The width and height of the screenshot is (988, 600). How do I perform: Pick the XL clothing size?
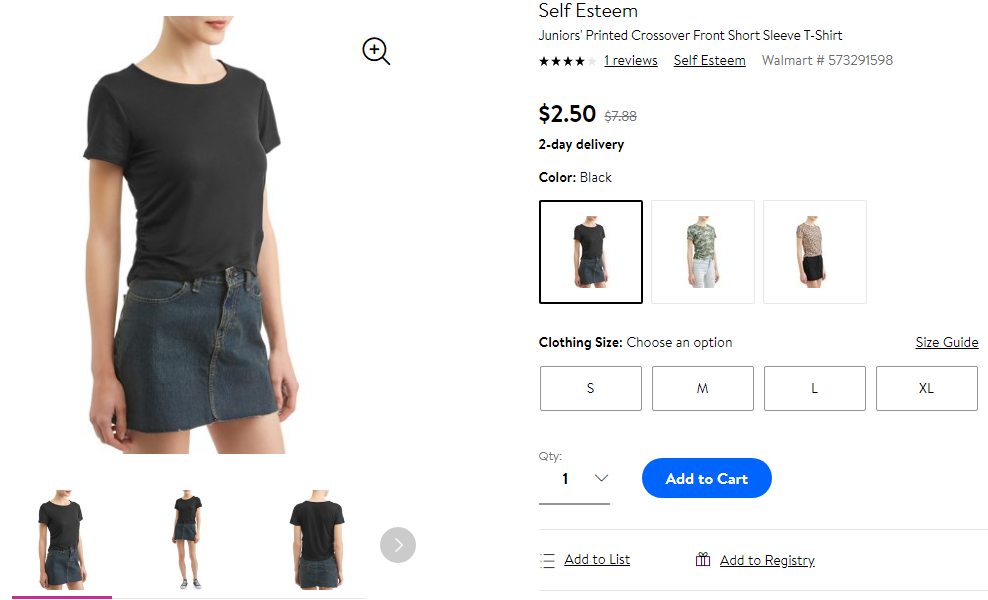pos(926,388)
